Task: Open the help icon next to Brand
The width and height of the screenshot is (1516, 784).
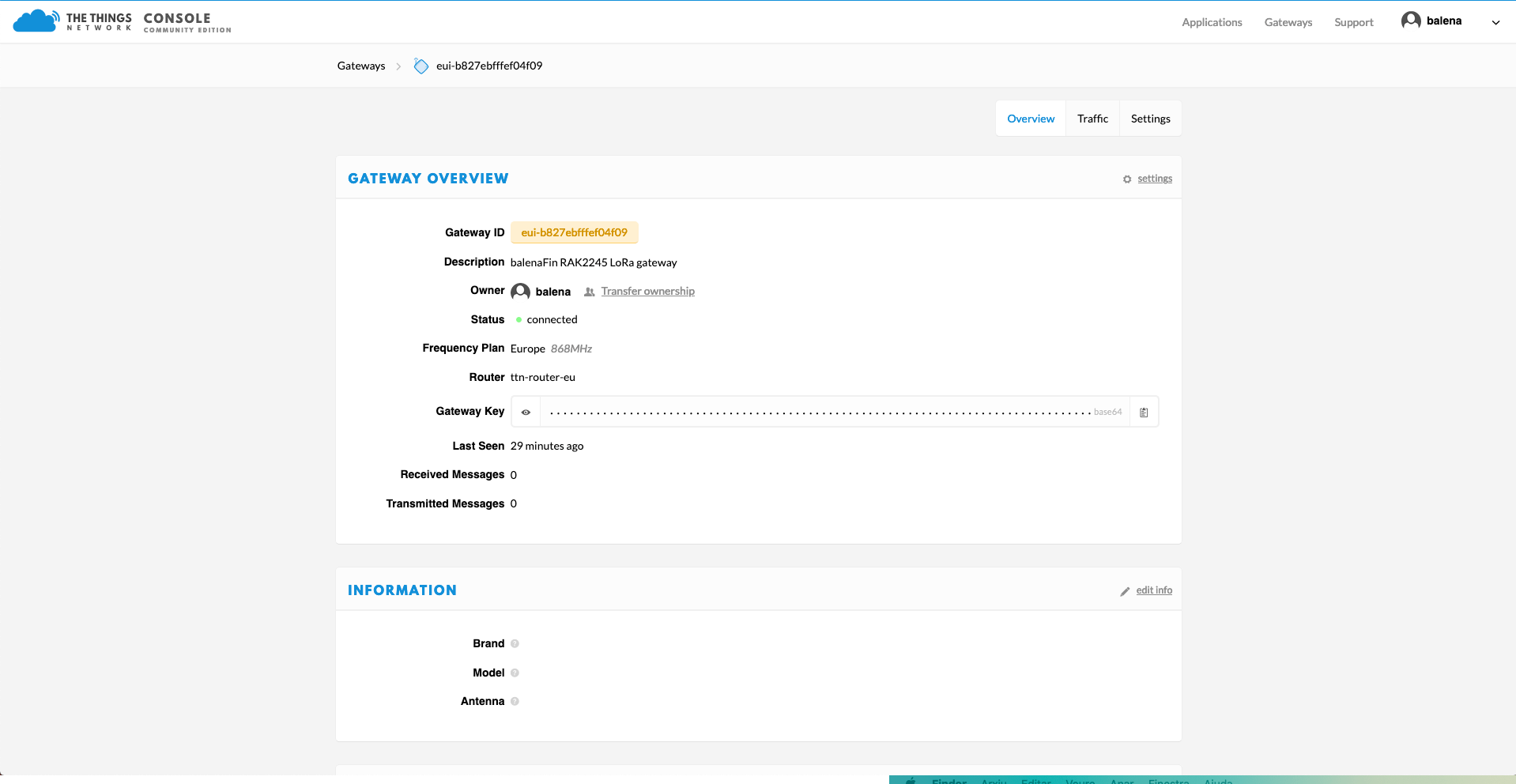Action: (x=514, y=643)
